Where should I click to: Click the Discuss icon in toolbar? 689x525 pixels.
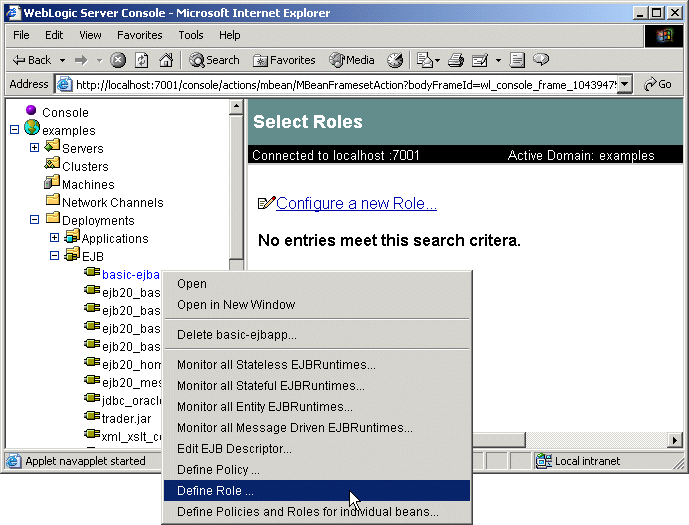[x=517, y=60]
